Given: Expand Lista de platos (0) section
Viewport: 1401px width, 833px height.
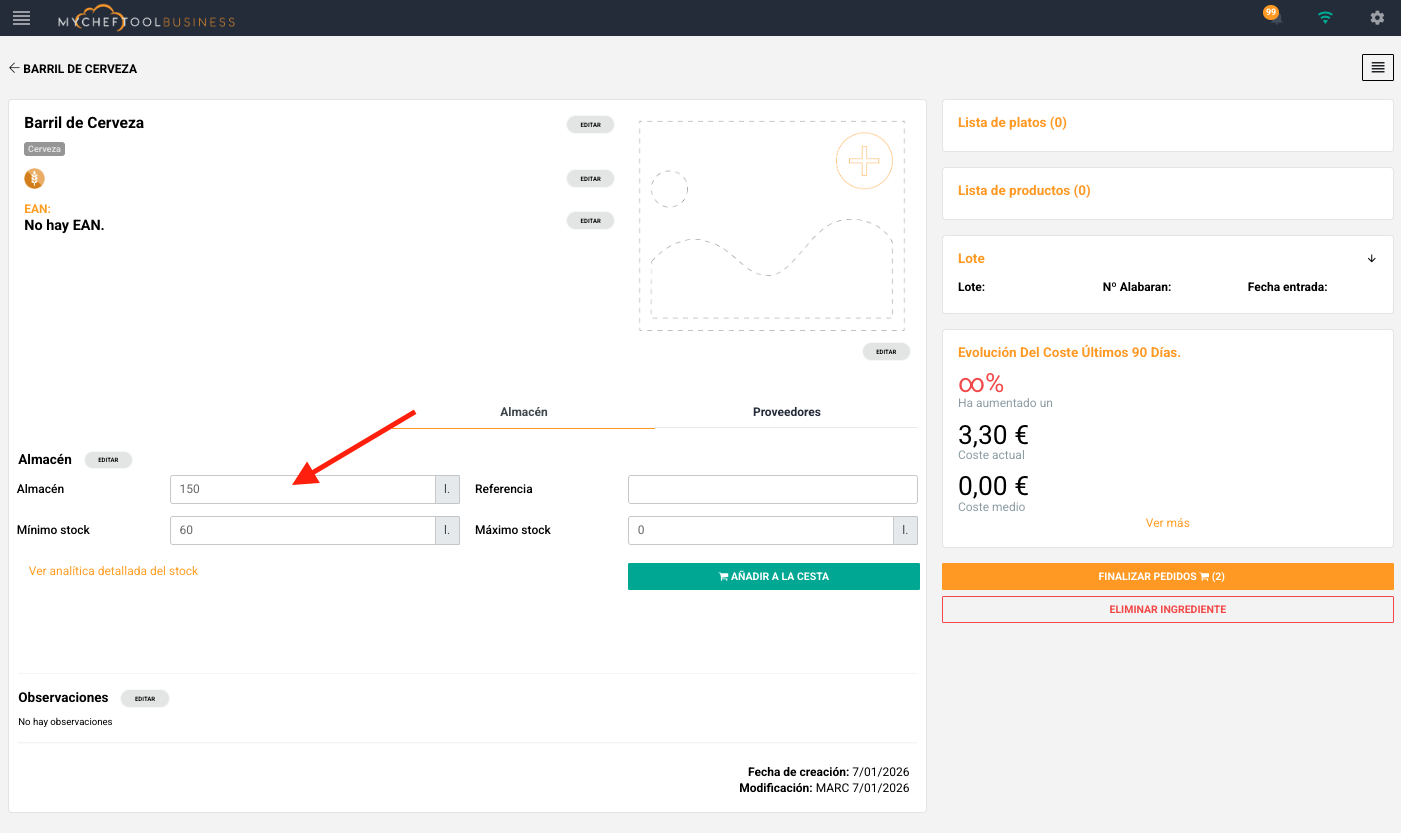Looking at the screenshot, I should 1012,123.
